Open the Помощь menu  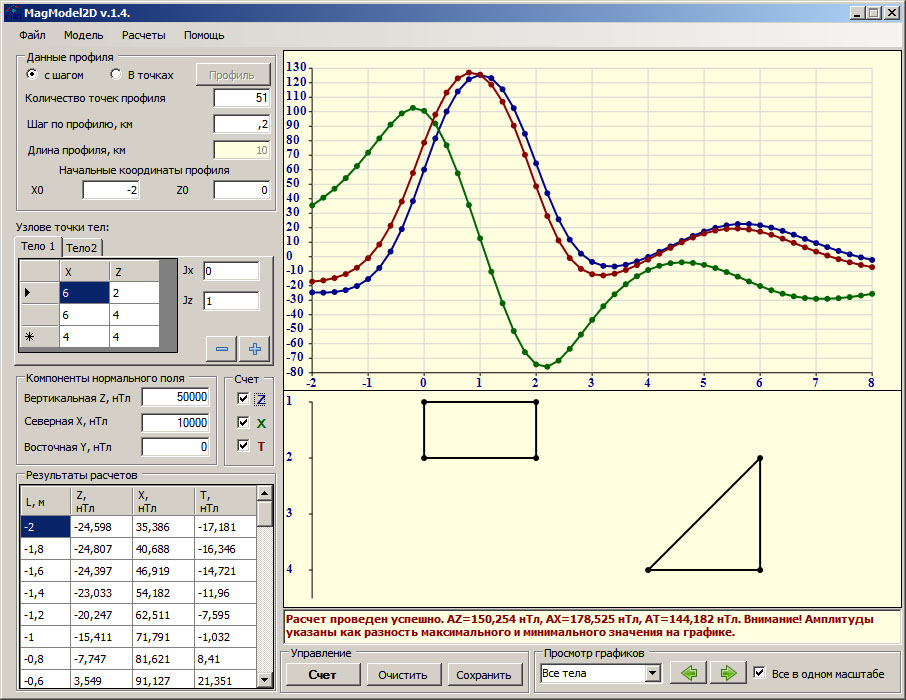pos(204,35)
